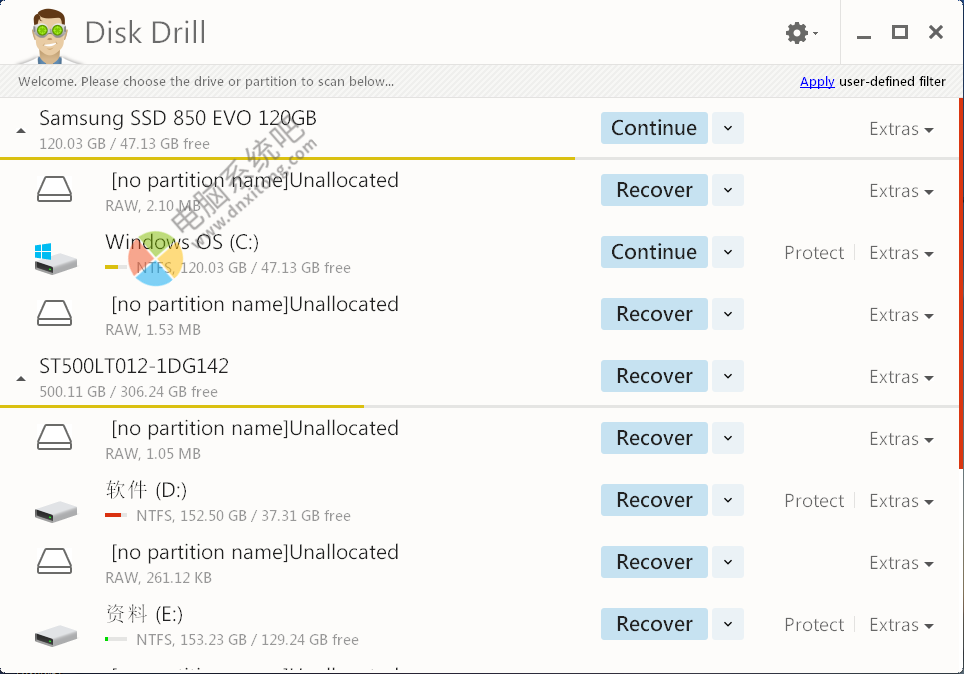Image resolution: width=964 pixels, height=674 pixels.
Task: Open scan options dropdown for Samsung SSD
Action: [x=728, y=128]
